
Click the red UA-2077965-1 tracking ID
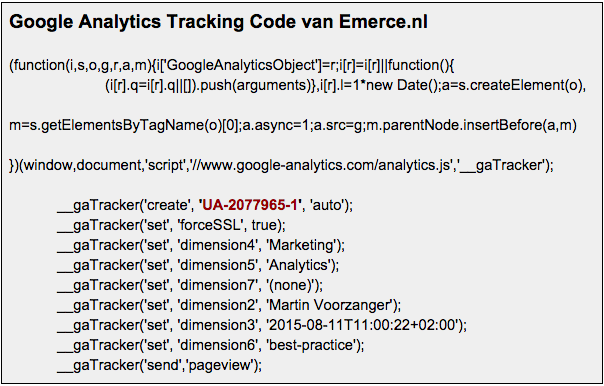click(x=250, y=205)
